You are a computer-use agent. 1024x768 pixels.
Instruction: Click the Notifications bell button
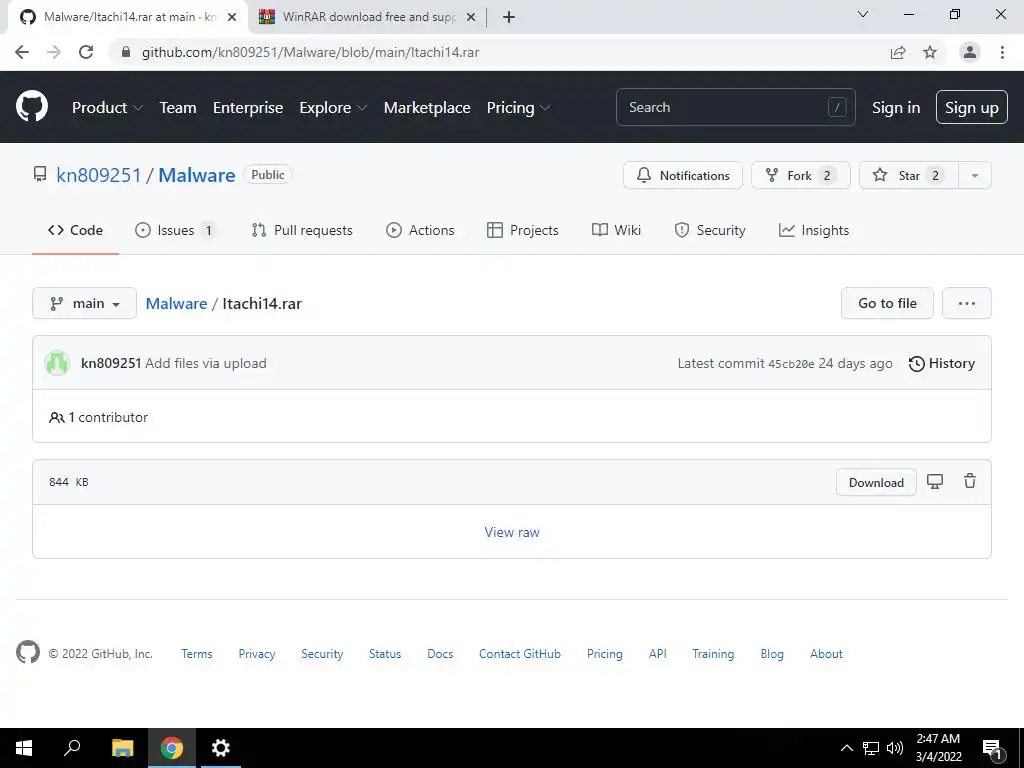[682, 175]
